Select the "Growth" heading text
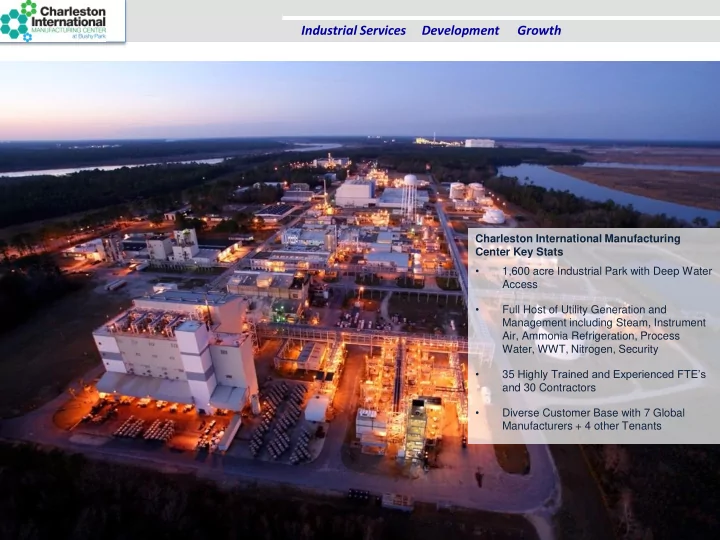This screenshot has width=720, height=540. click(539, 30)
